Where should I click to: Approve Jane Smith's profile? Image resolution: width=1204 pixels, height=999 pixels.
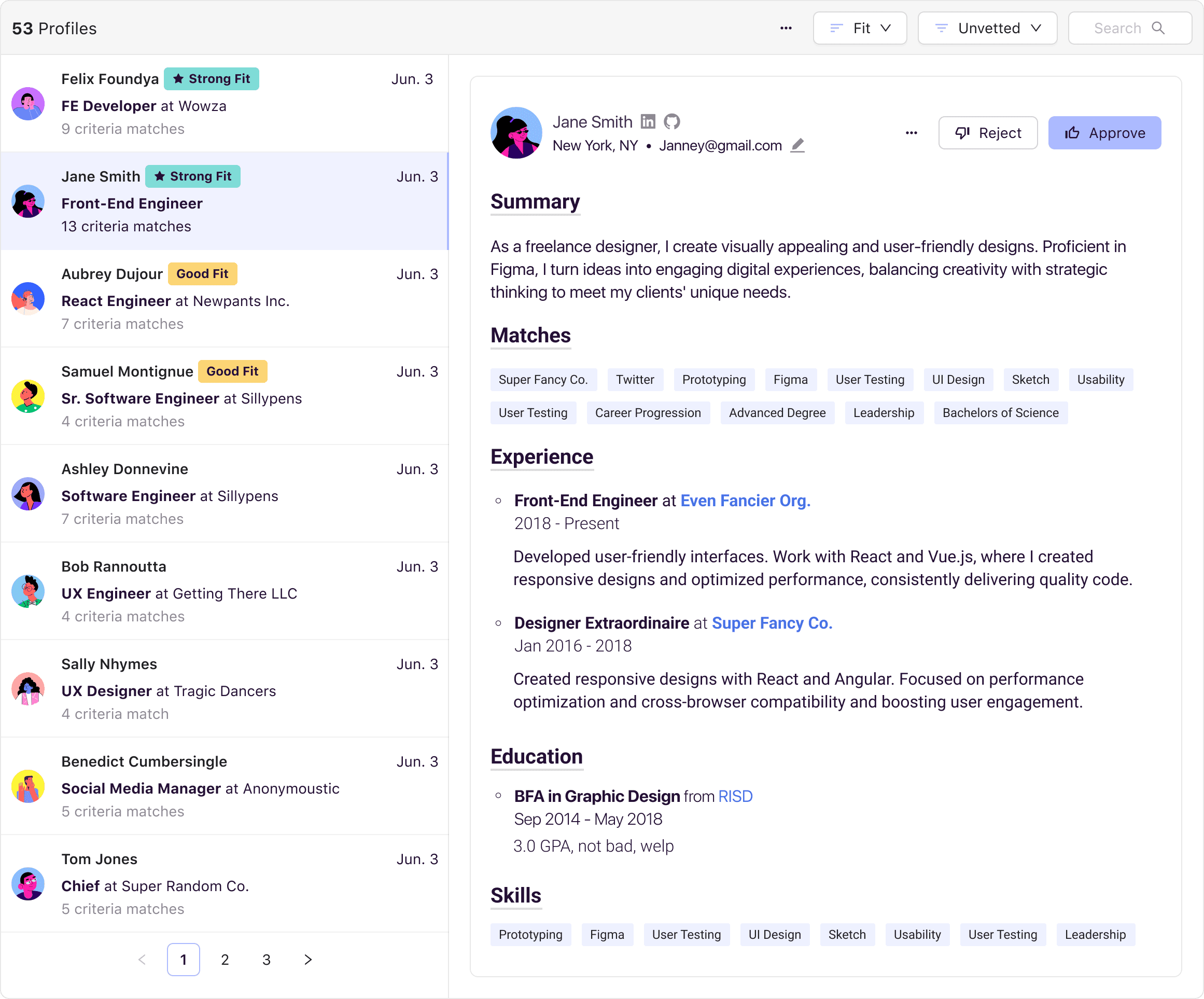pos(1105,132)
